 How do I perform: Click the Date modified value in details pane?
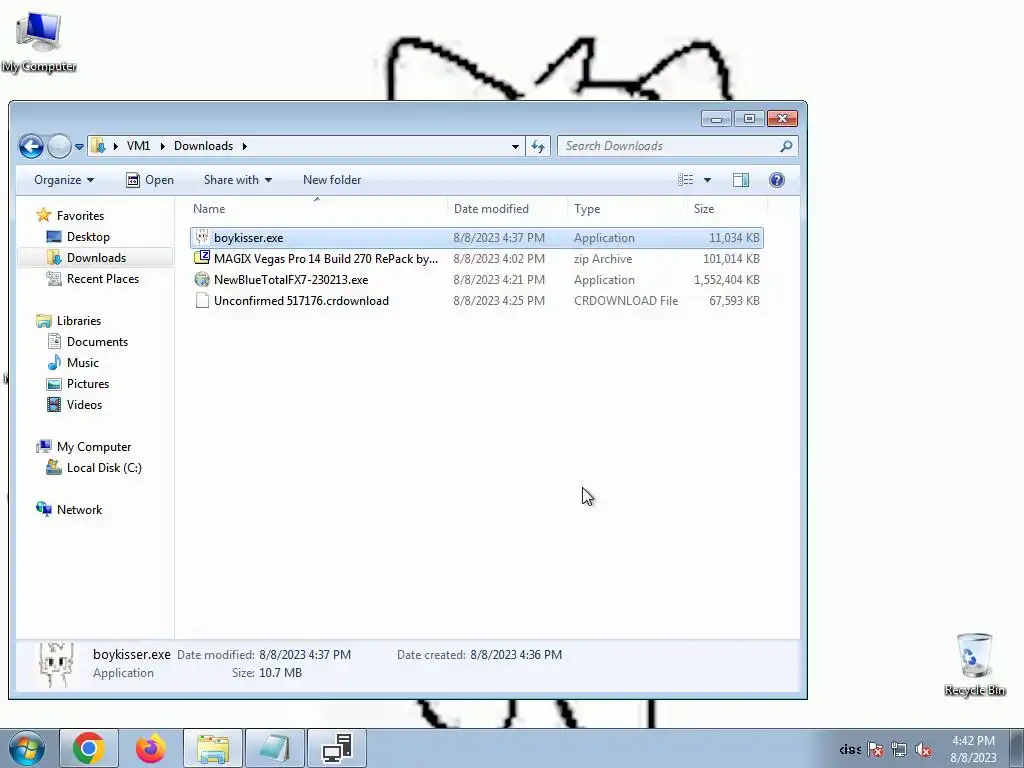point(305,654)
